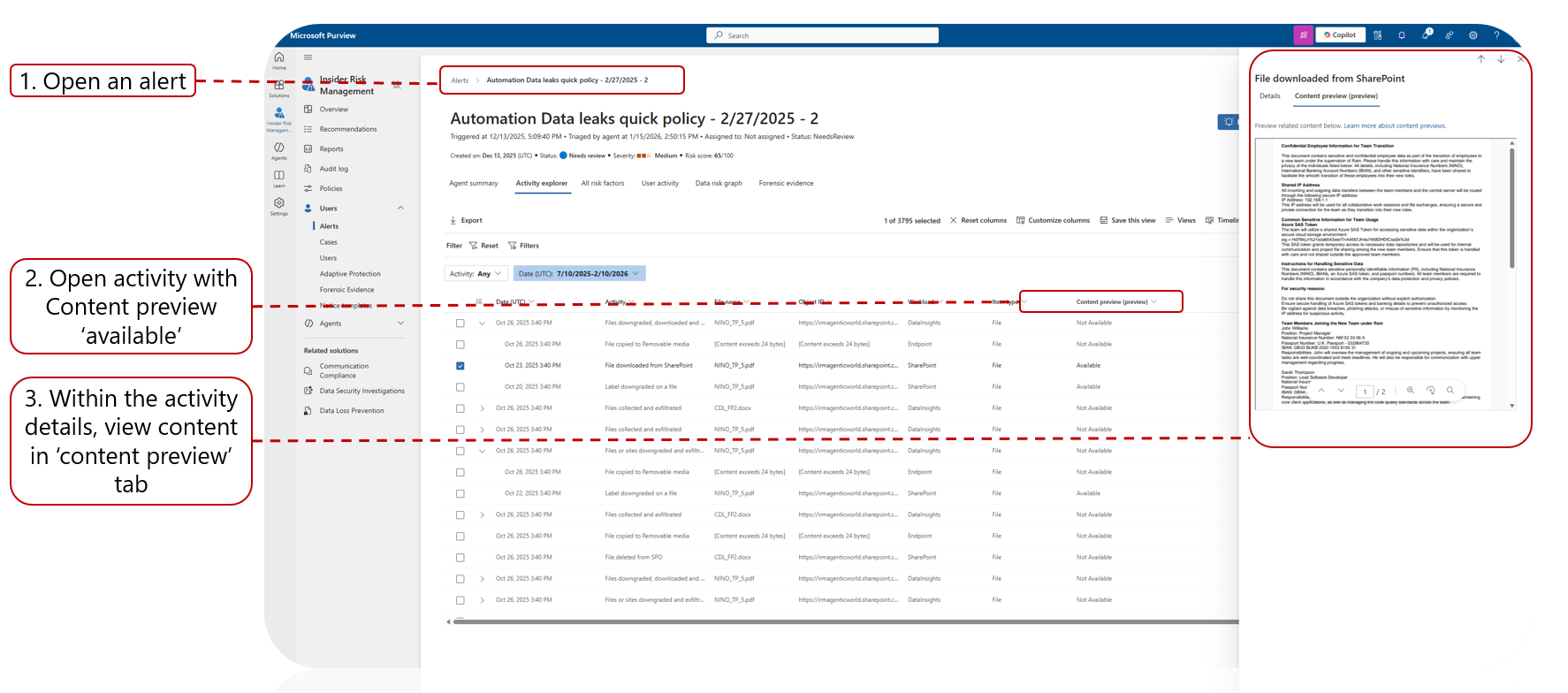Open the Home icon in left rail
The width and height of the screenshot is (1568, 693).
point(278,60)
